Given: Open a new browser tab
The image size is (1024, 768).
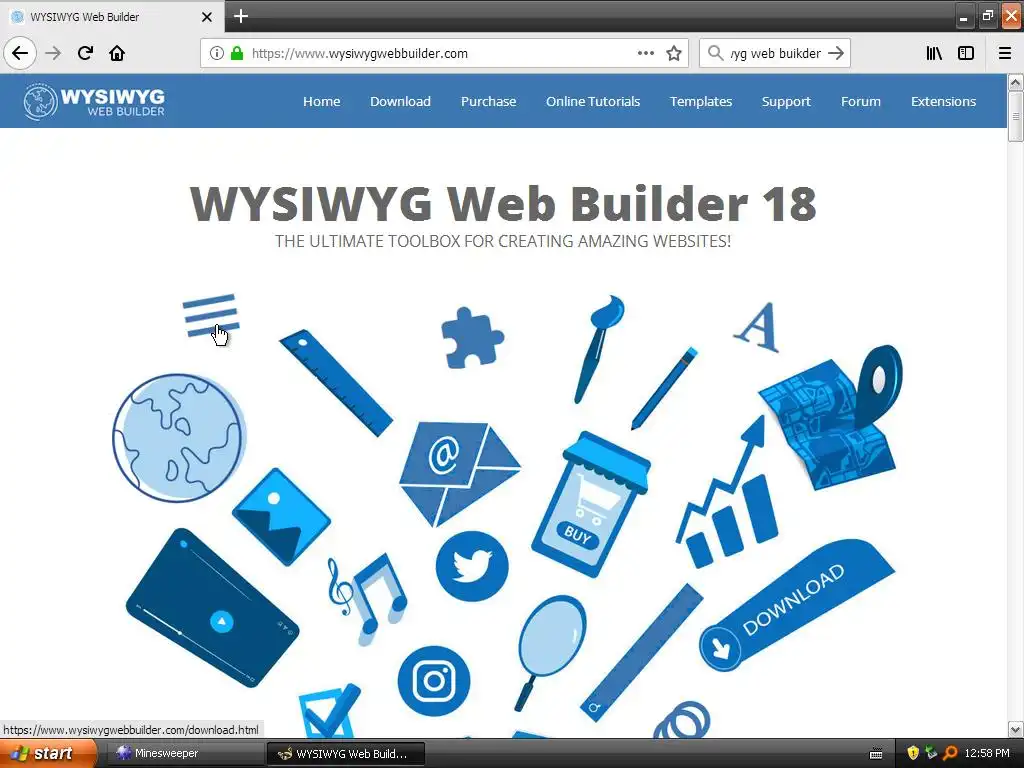Looking at the screenshot, I should [241, 16].
